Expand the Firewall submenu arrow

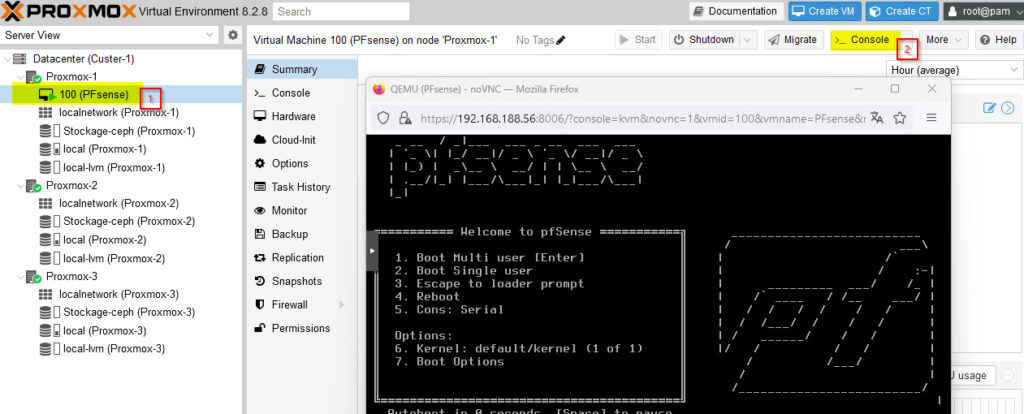point(342,305)
